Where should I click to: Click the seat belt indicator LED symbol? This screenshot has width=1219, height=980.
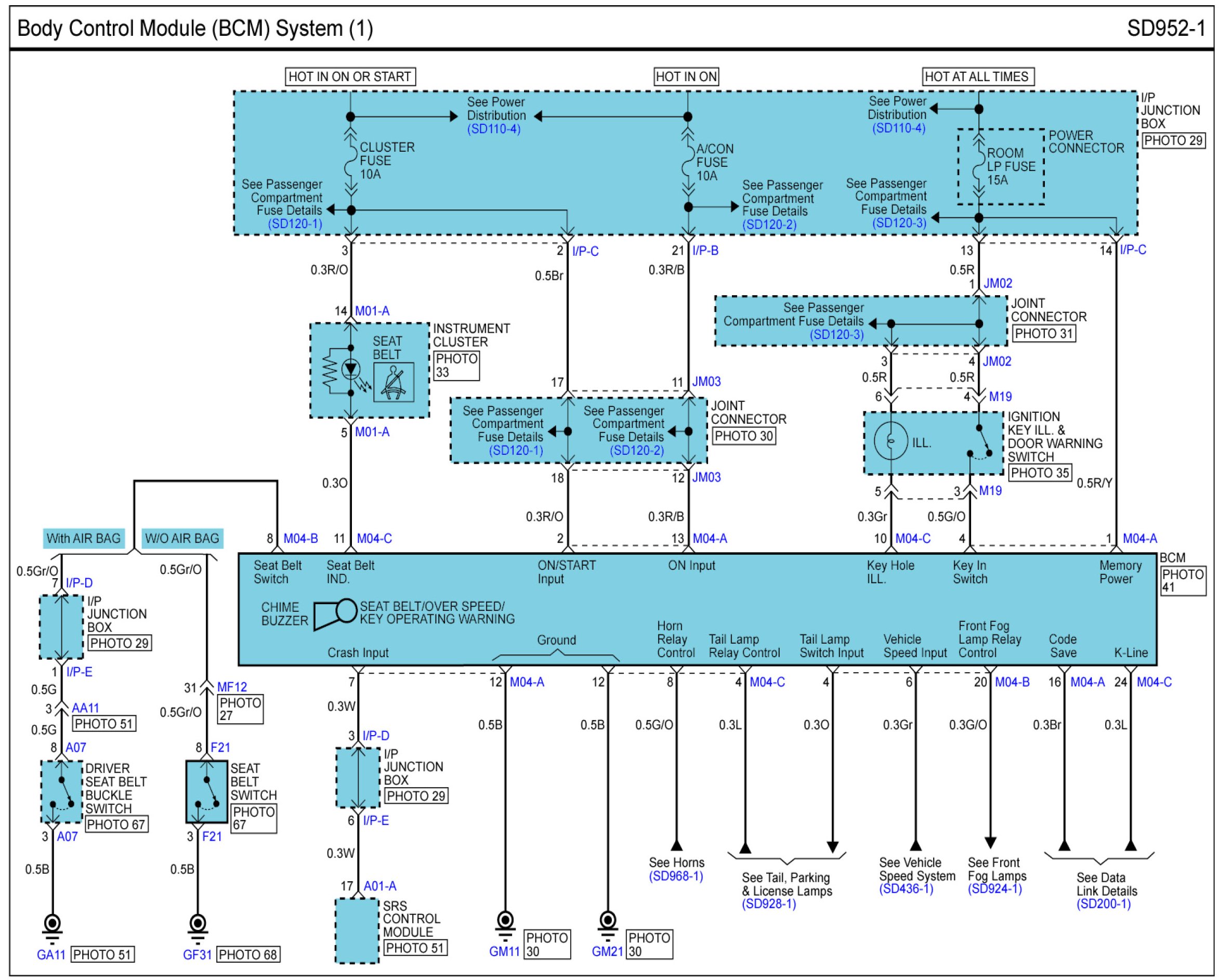tap(350, 370)
